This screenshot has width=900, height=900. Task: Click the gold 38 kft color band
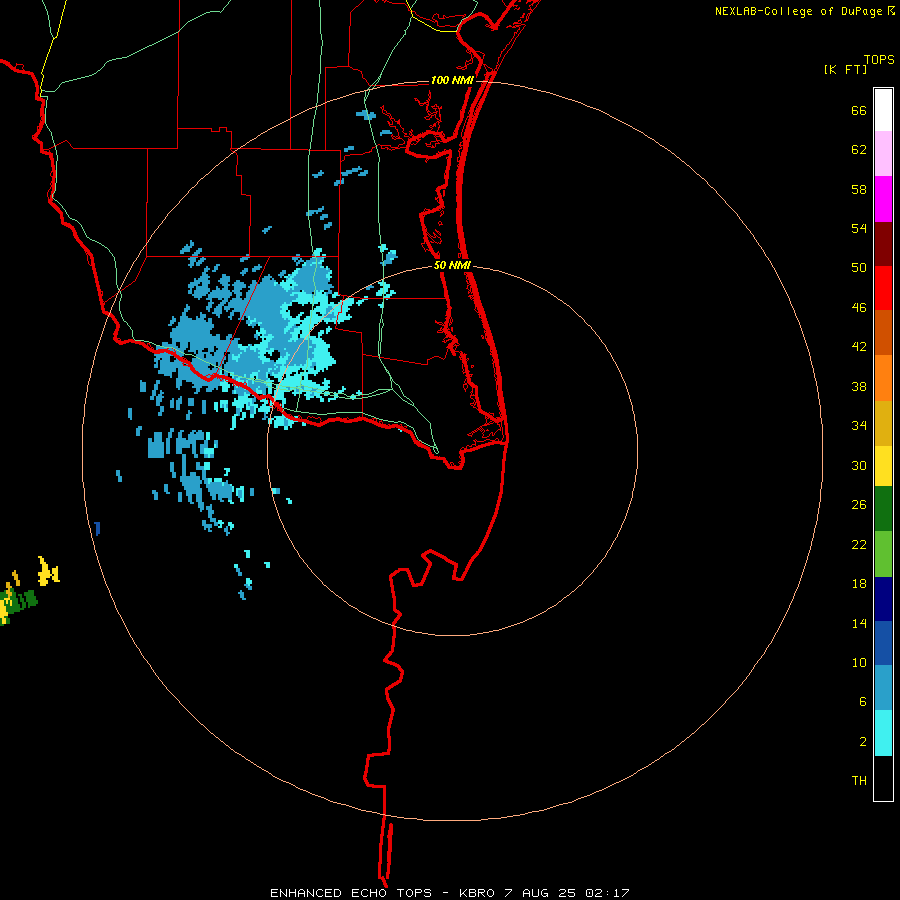[x=883, y=423]
